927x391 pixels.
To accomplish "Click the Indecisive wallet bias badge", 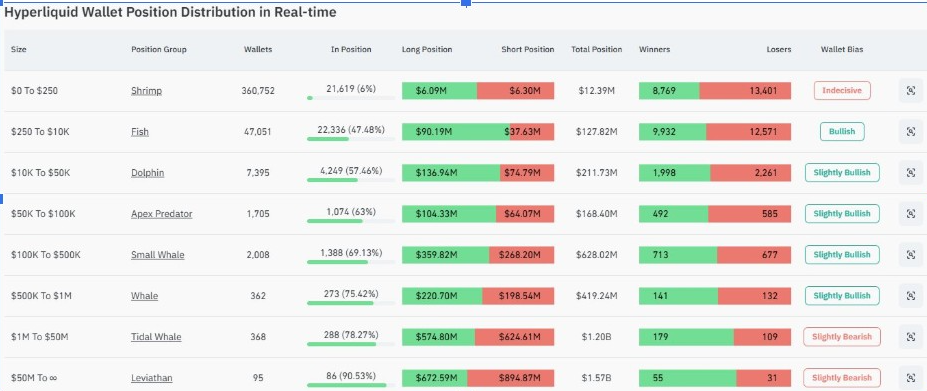I will (x=842, y=91).
